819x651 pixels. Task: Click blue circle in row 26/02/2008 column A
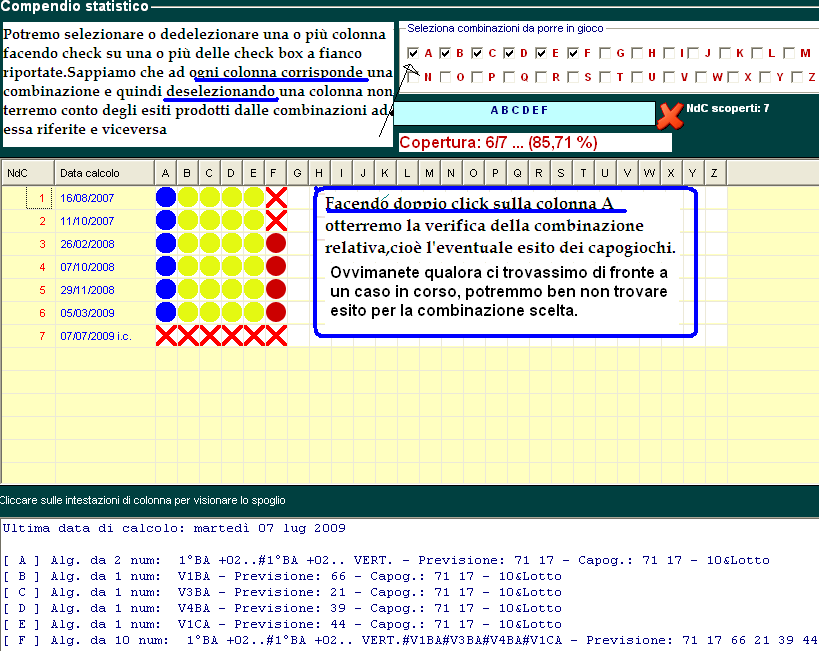click(166, 243)
